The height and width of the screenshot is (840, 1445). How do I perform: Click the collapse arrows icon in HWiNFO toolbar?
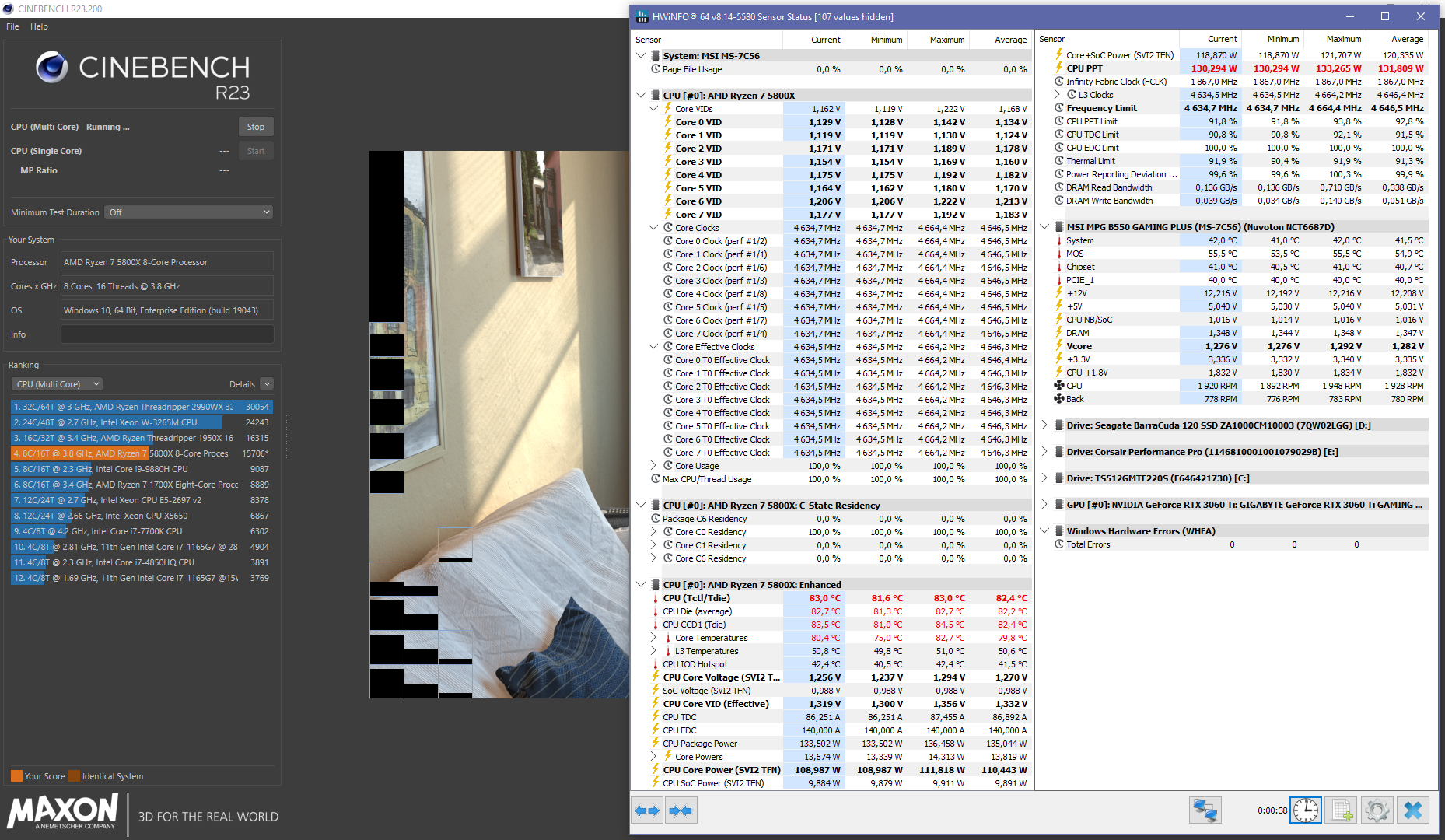[681, 810]
